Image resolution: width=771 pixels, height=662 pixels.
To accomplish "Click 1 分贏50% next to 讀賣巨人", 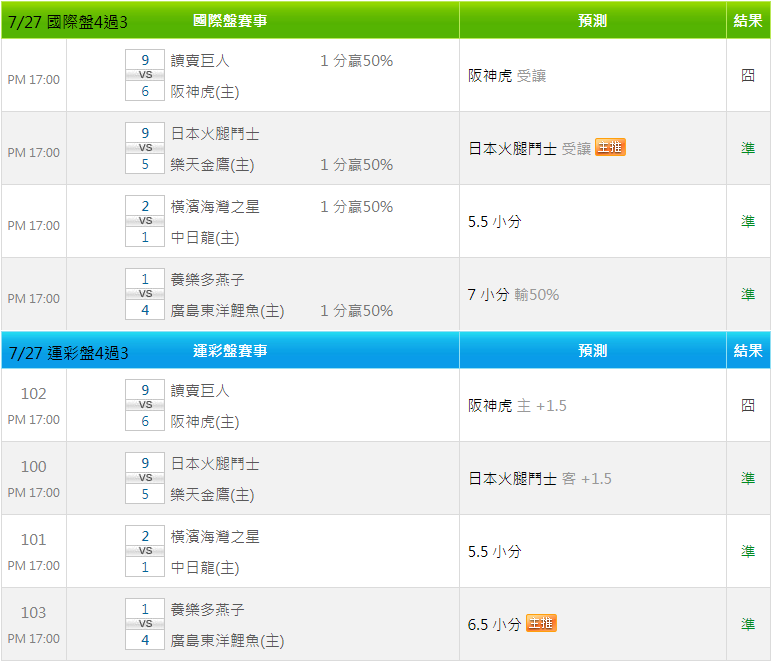I will coord(356,60).
